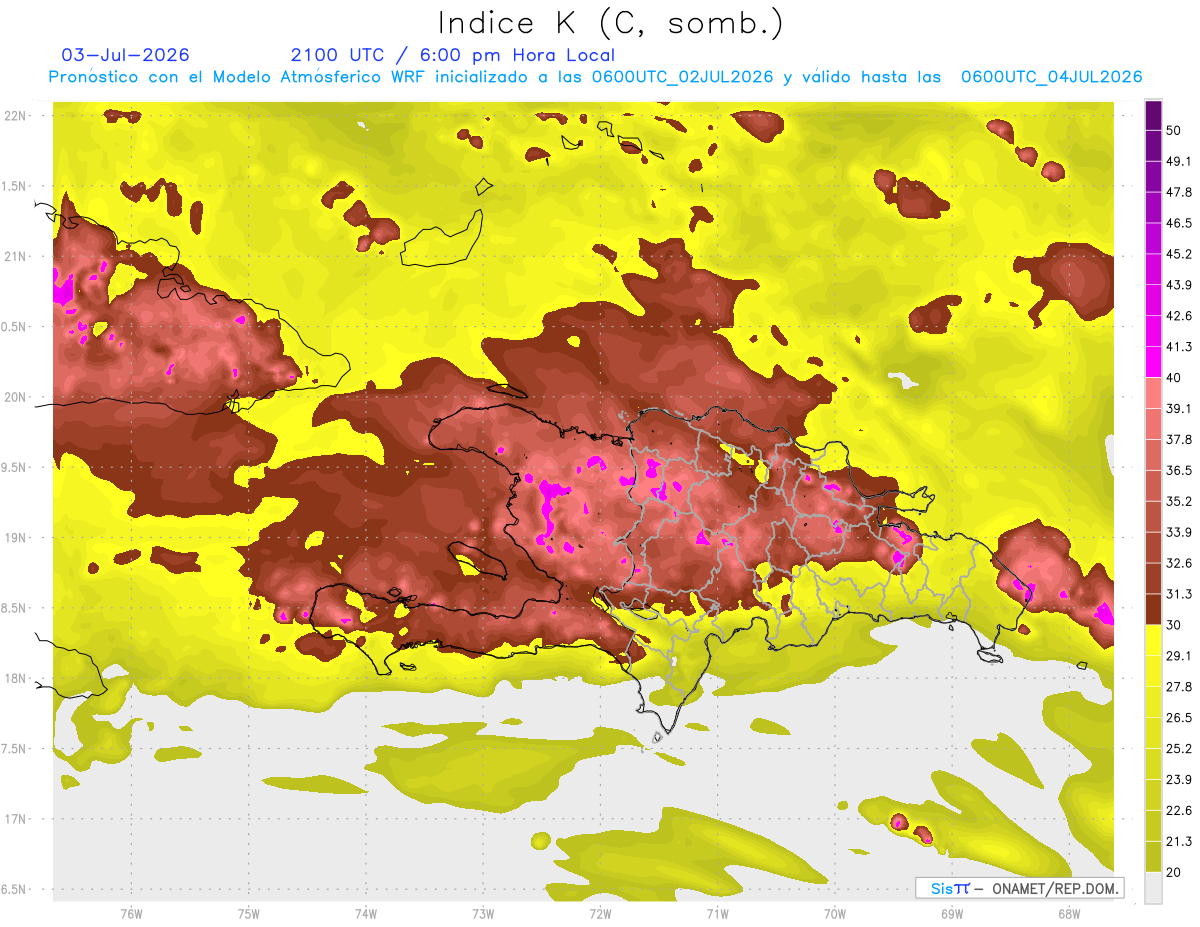
Task: Click the colorbar value '26.5'
Action: click(1179, 718)
